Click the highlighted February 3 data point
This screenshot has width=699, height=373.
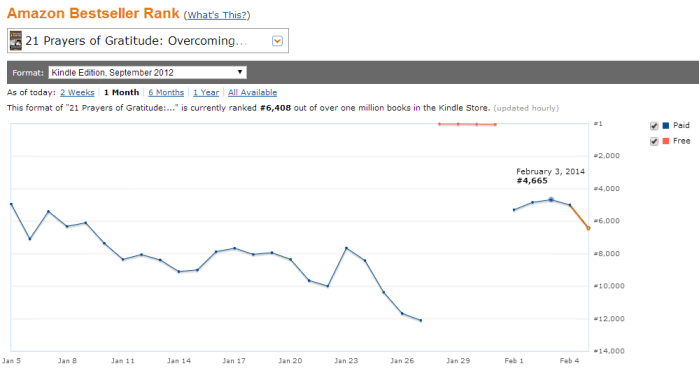click(x=551, y=200)
